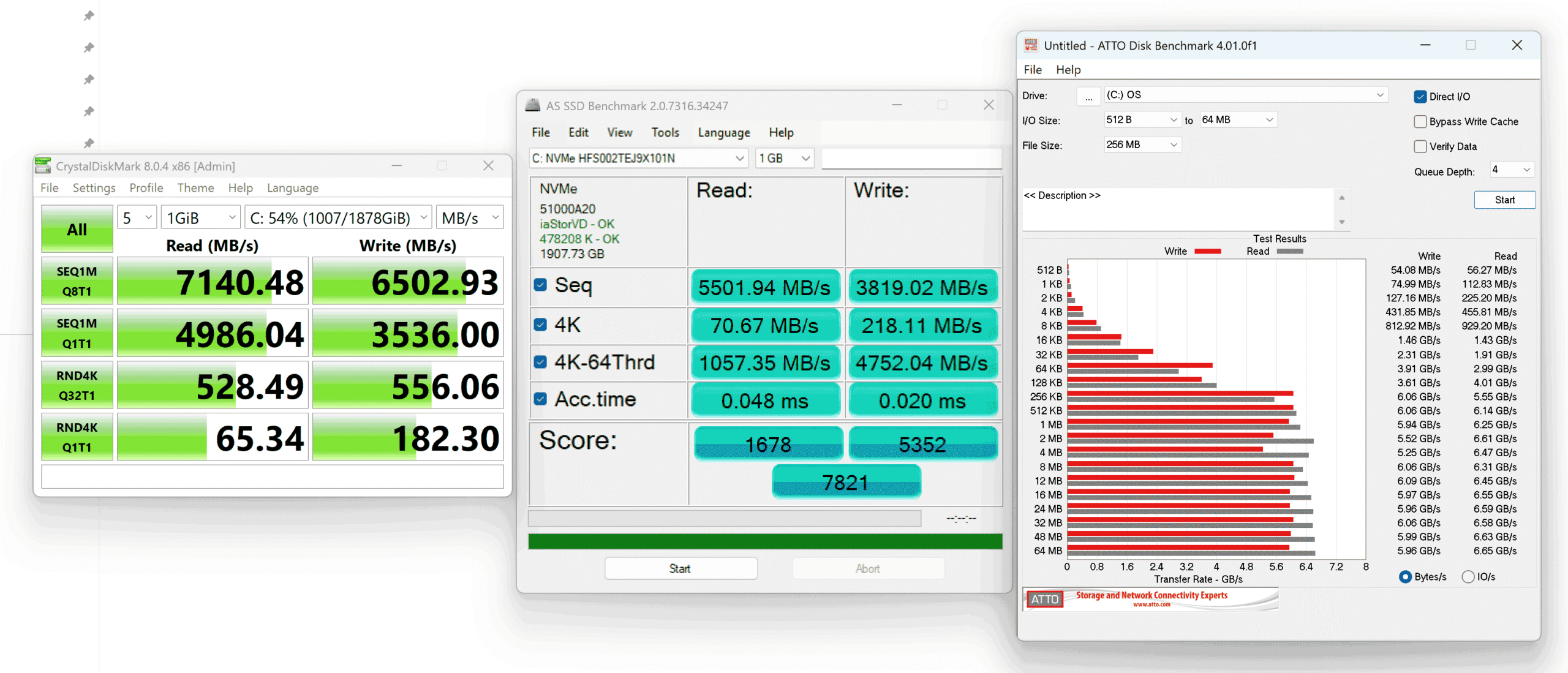Open the 1GiB test size dropdown
Image resolution: width=1568 pixels, height=673 pixels.
pos(201,218)
